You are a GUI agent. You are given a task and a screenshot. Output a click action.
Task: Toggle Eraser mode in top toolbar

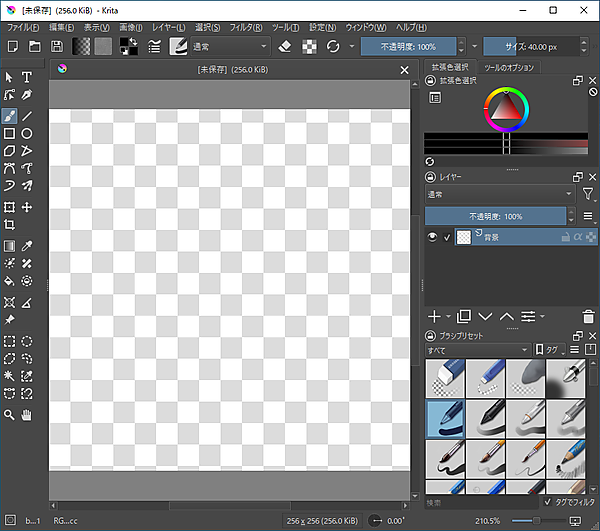click(x=284, y=46)
